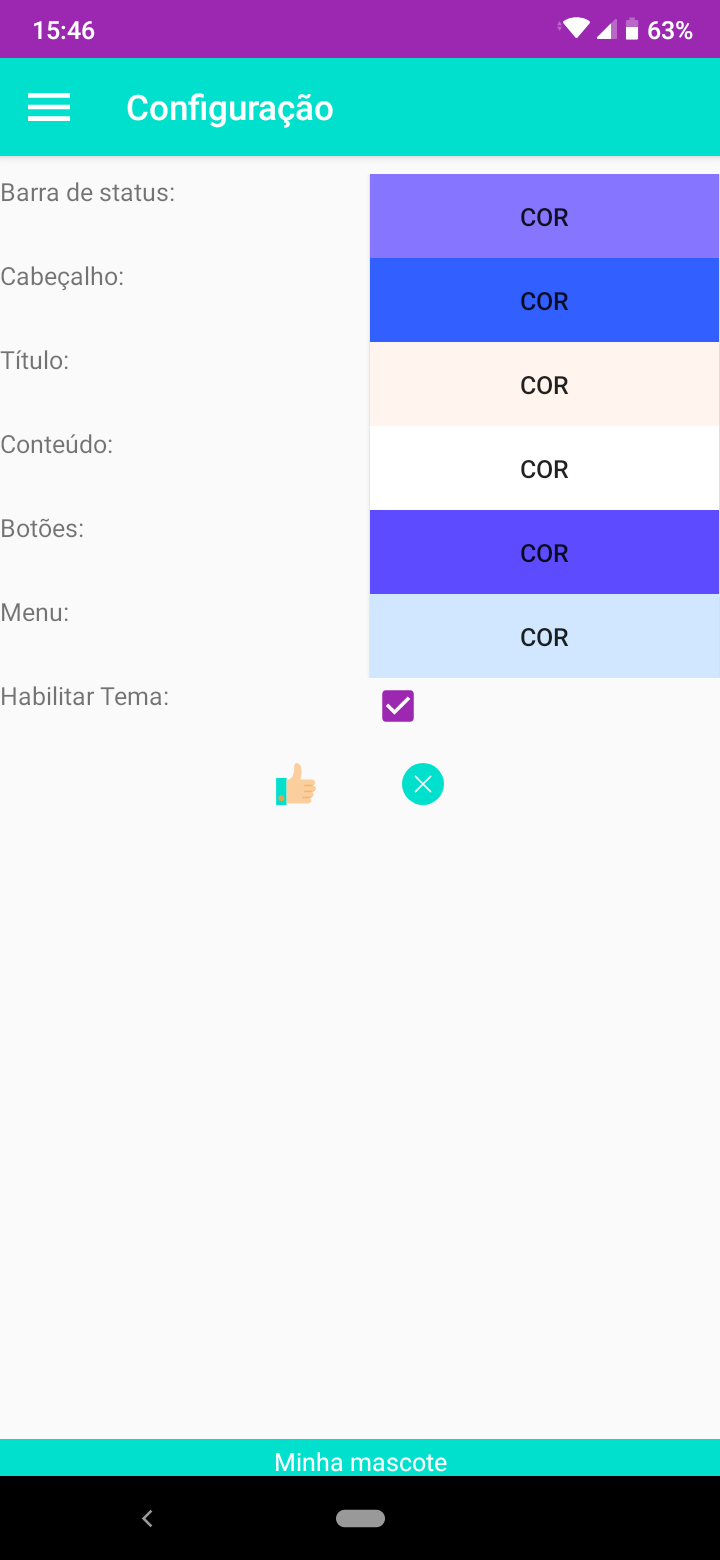Tap the round cancel X icon
The height and width of the screenshot is (1560, 720).
tap(423, 784)
